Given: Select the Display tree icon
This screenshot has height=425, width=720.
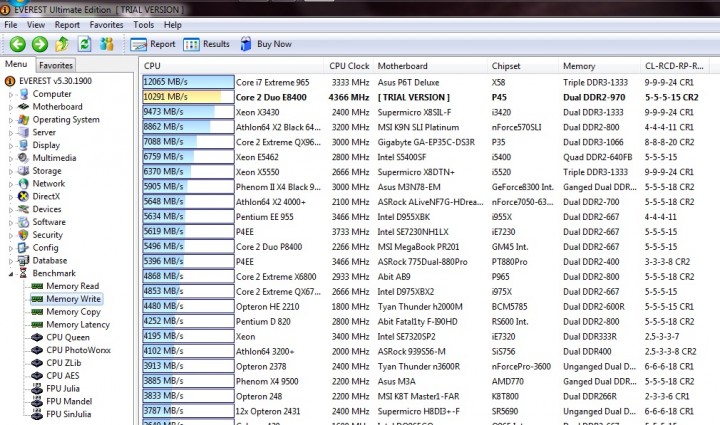Looking at the screenshot, I should click(23, 145).
